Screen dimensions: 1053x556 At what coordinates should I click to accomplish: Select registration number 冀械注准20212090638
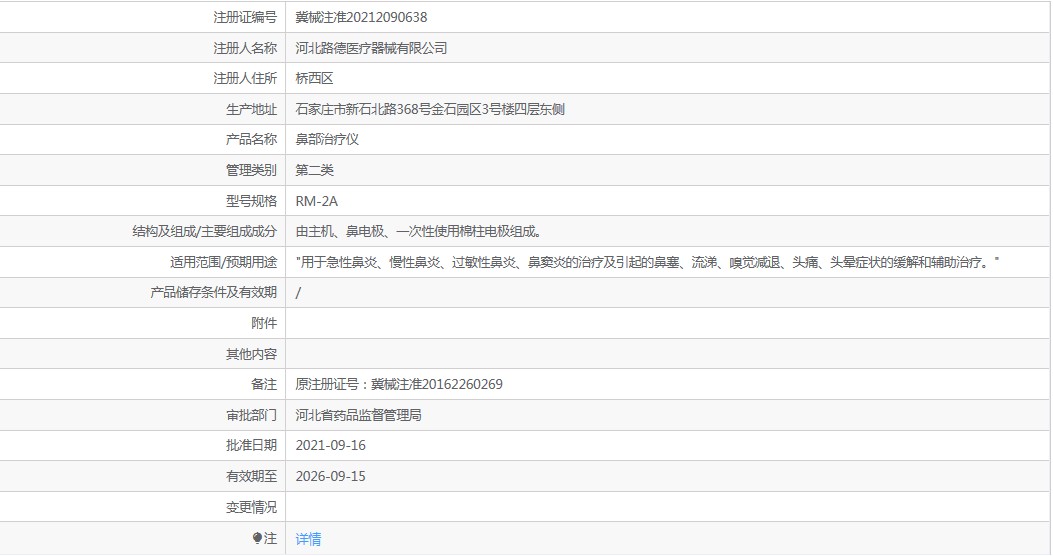pyautogui.click(x=361, y=17)
